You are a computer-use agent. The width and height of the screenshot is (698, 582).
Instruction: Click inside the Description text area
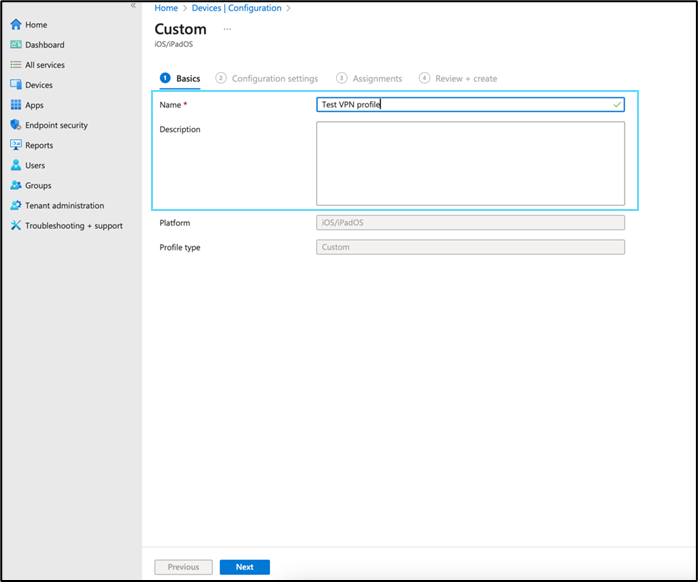(470, 163)
